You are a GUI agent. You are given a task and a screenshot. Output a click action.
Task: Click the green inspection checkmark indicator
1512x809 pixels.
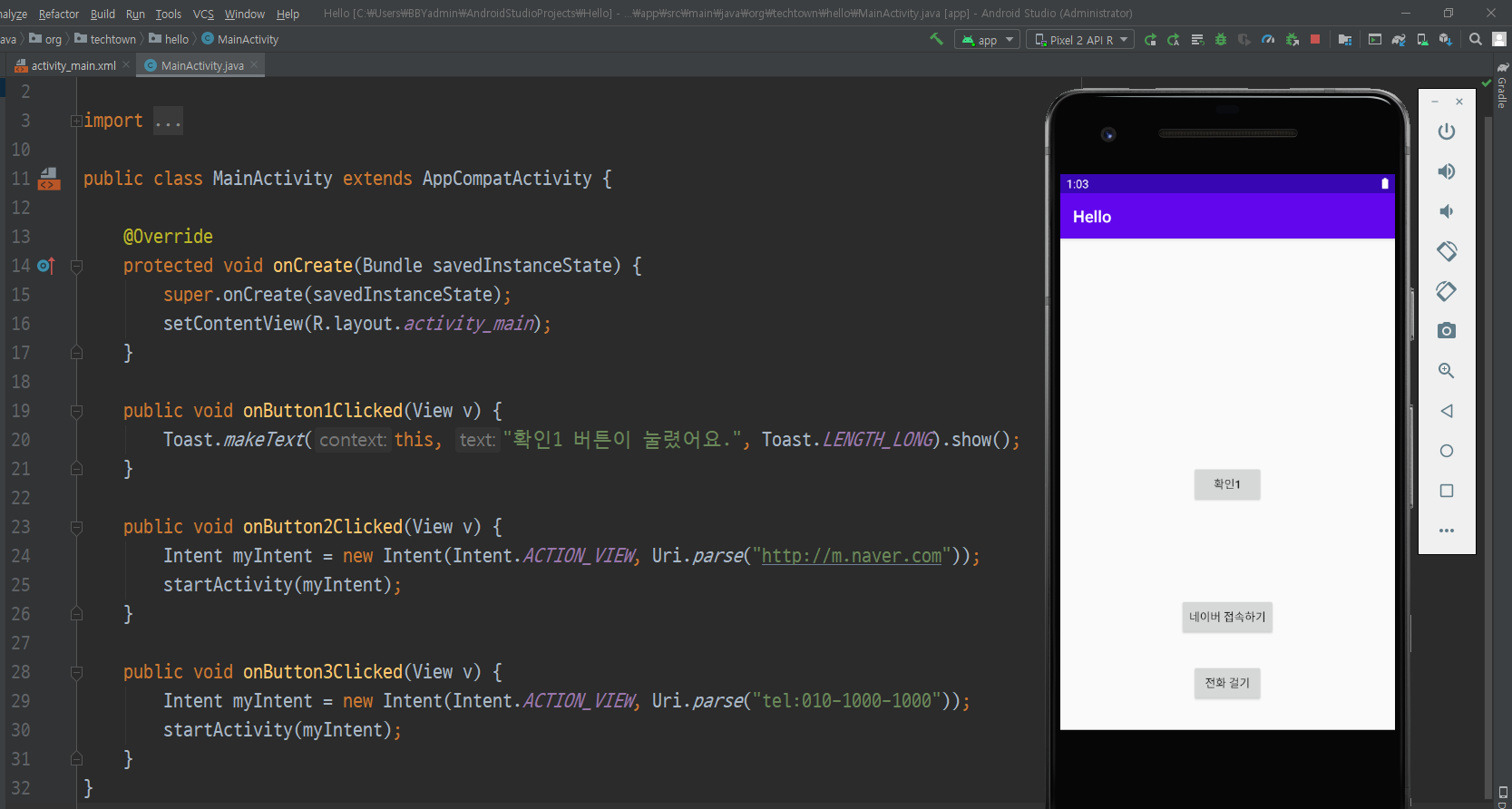point(1487,83)
